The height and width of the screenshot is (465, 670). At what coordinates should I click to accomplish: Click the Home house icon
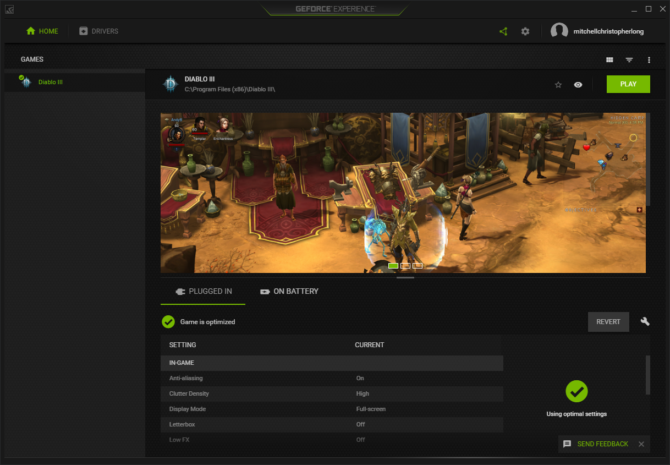[30, 31]
